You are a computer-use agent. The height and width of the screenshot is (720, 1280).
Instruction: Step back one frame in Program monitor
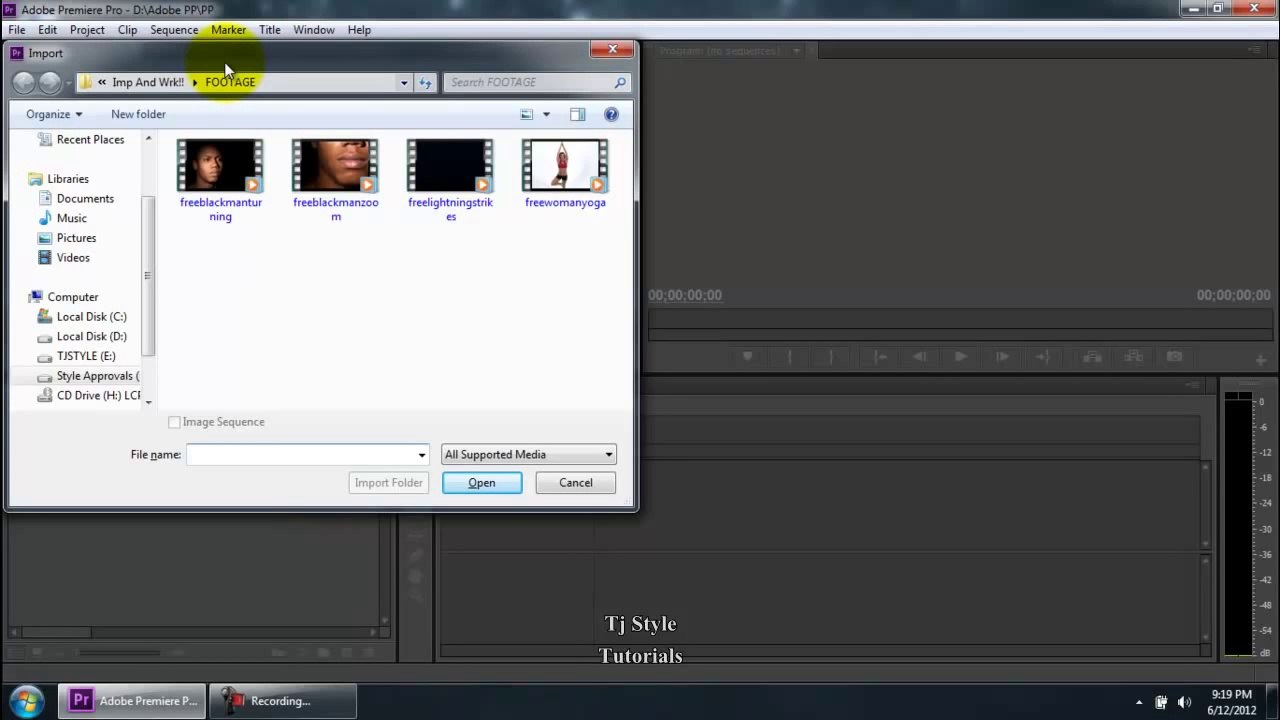click(x=920, y=357)
